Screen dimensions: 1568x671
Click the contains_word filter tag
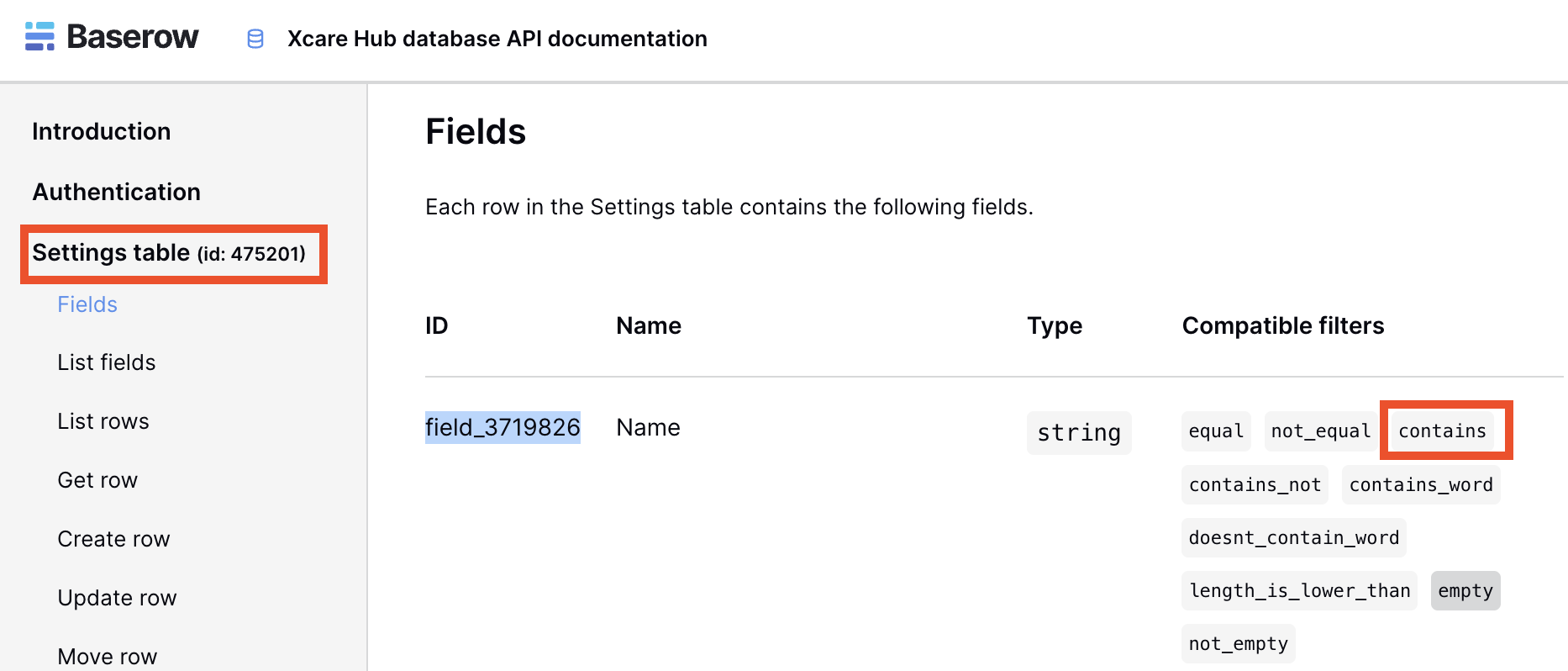pyautogui.click(x=1421, y=484)
